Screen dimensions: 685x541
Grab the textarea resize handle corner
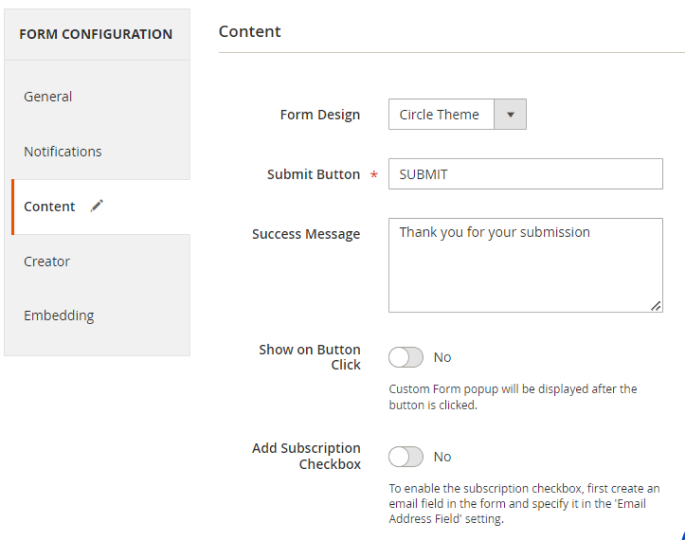(x=656, y=306)
